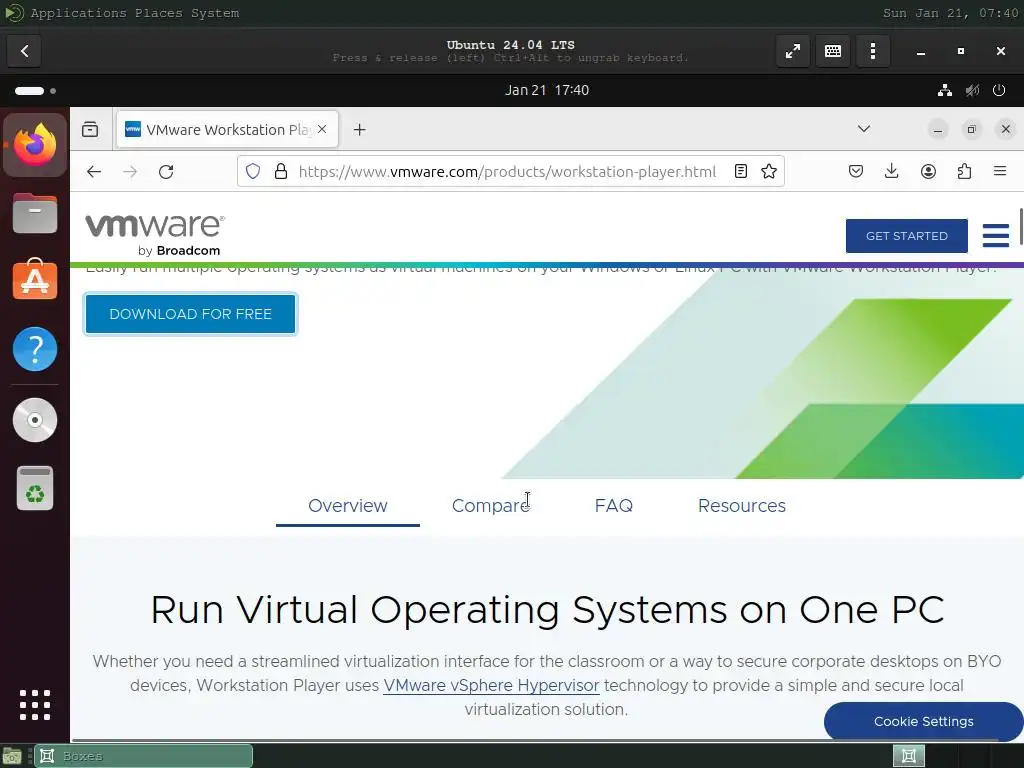This screenshot has width=1024, height=768.
Task: Open the Help icon in the dock
Action: point(35,349)
